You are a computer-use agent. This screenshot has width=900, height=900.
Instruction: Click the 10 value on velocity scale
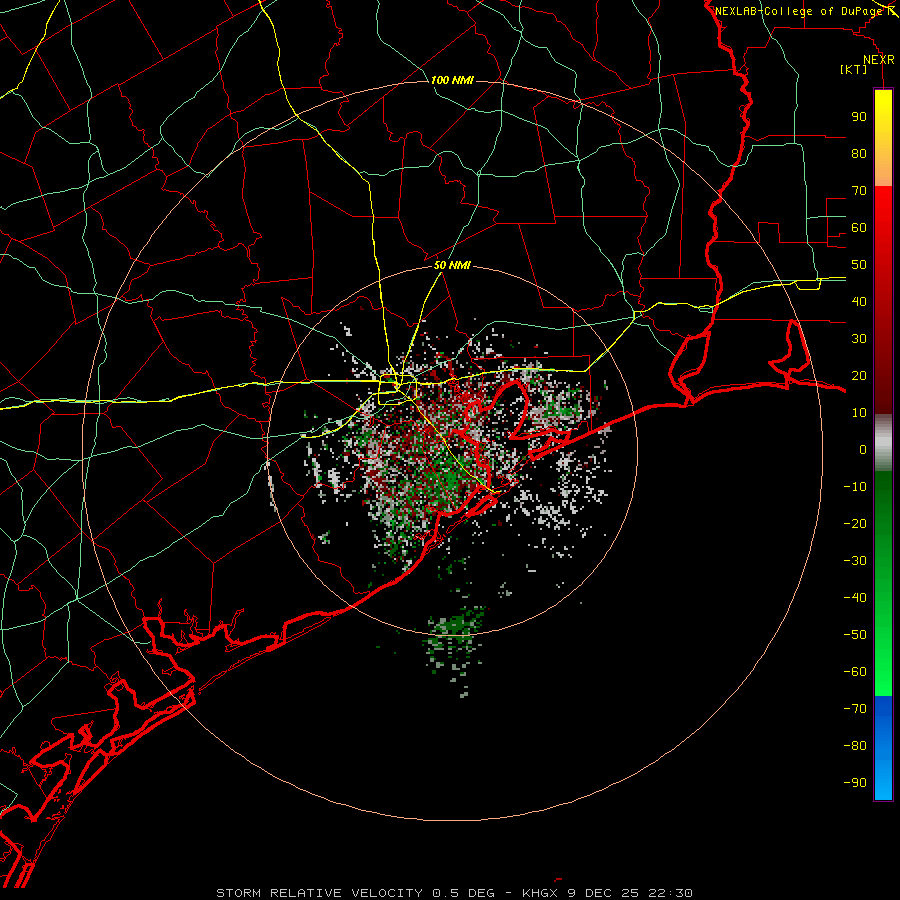(x=859, y=413)
